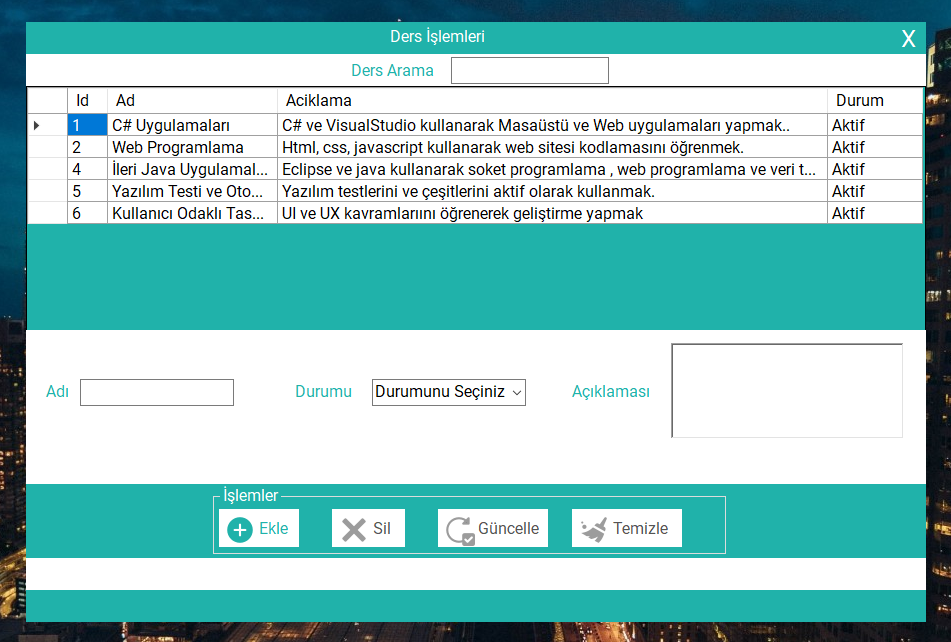Select the cell with Id 1
The width and height of the screenshot is (951, 642).
[87, 125]
